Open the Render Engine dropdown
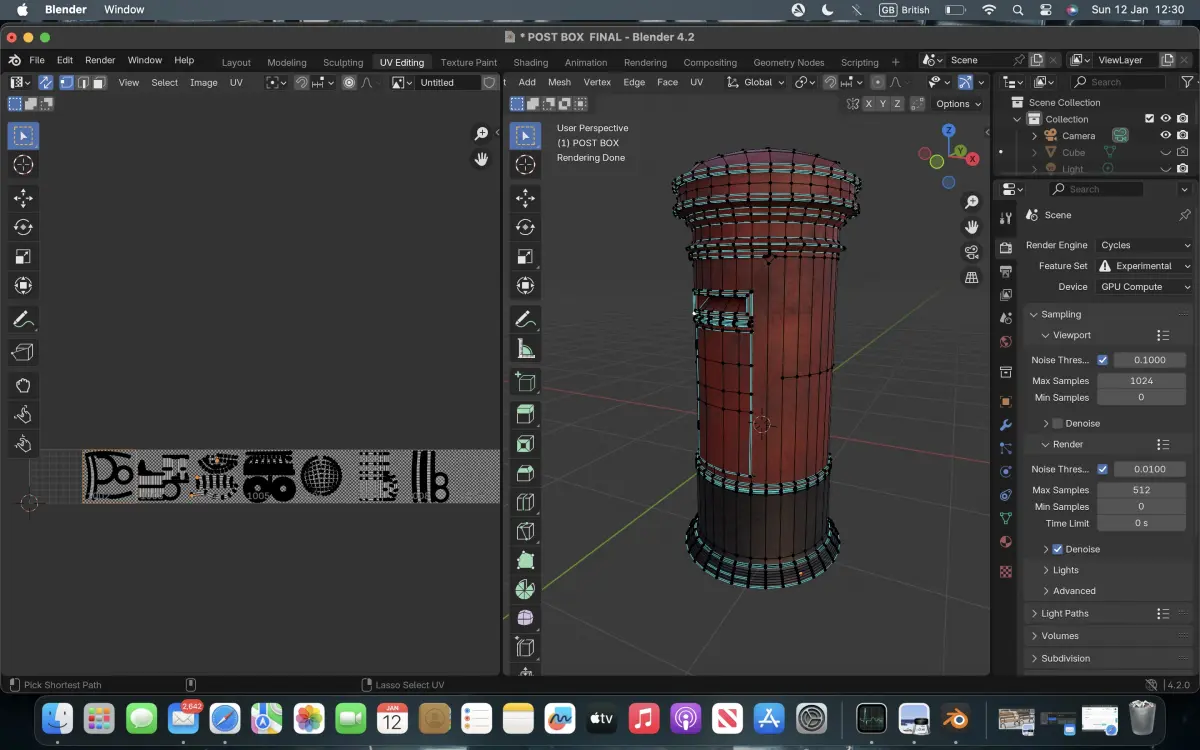The width and height of the screenshot is (1200, 750). (1144, 245)
